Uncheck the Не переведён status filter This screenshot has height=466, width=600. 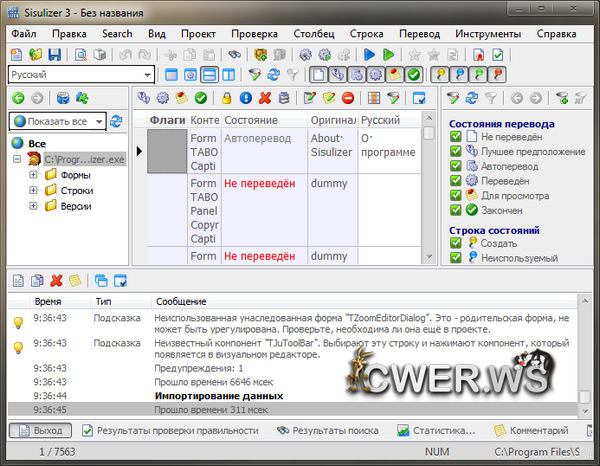coord(455,137)
